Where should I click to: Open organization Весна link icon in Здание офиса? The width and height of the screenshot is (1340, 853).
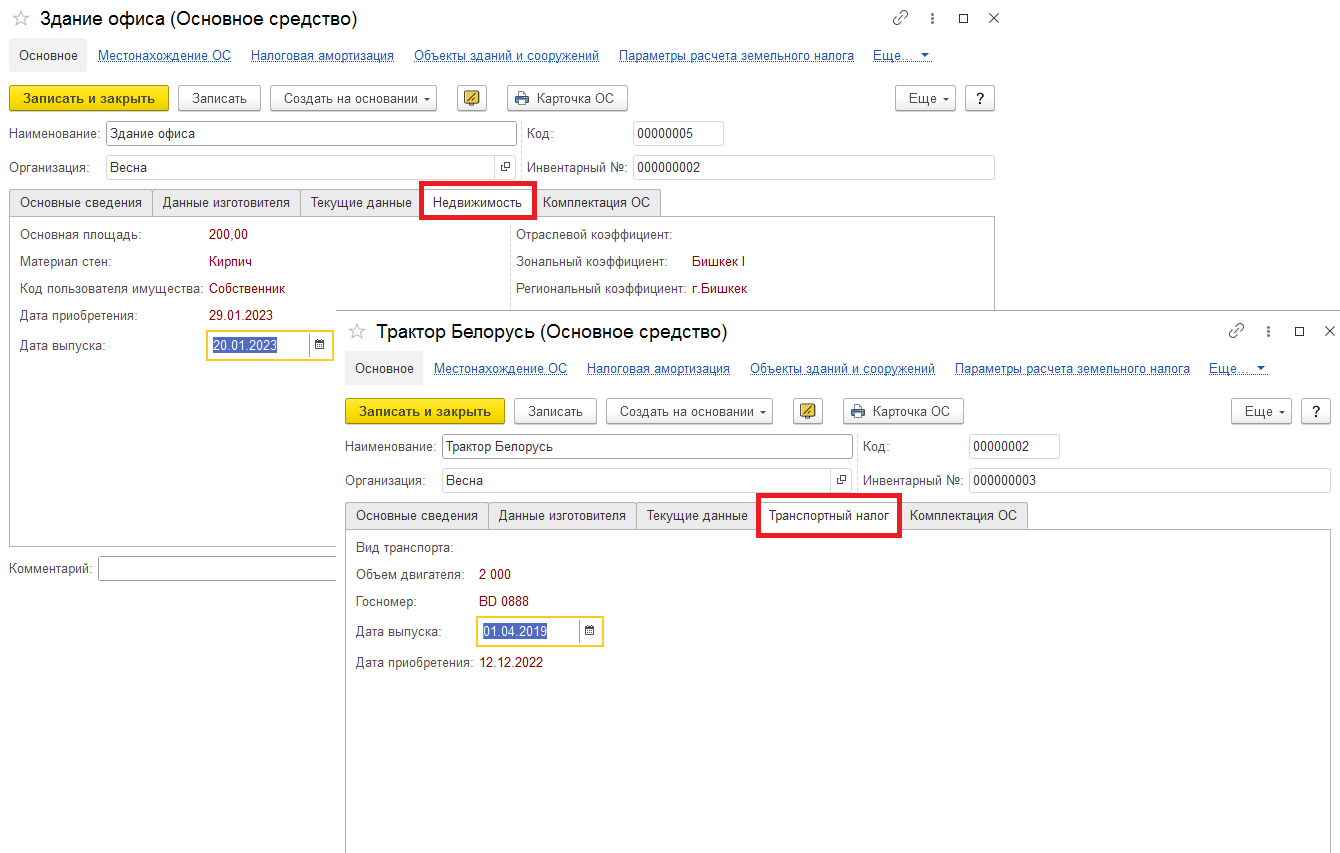click(x=505, y=168)
